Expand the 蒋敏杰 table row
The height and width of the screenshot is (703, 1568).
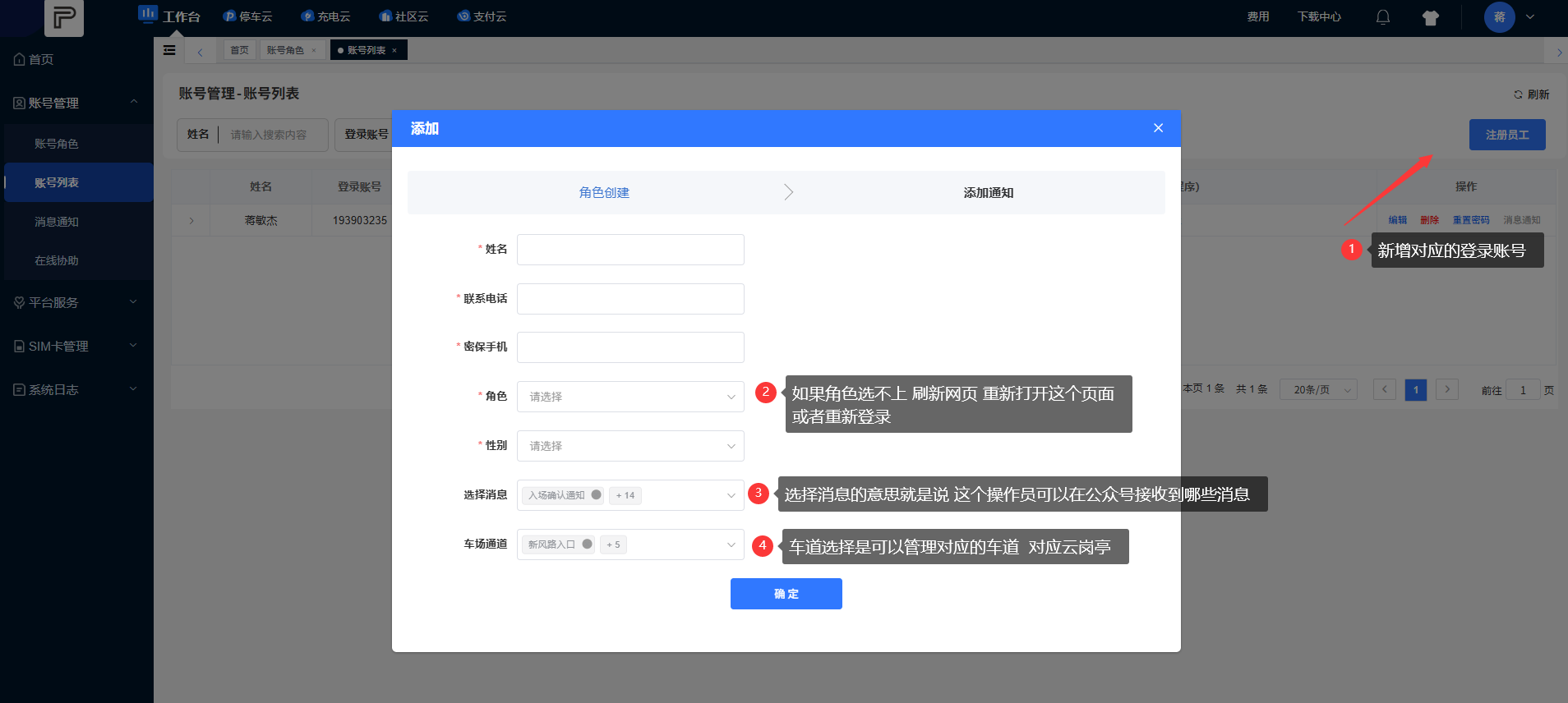[x=191, y=220]
